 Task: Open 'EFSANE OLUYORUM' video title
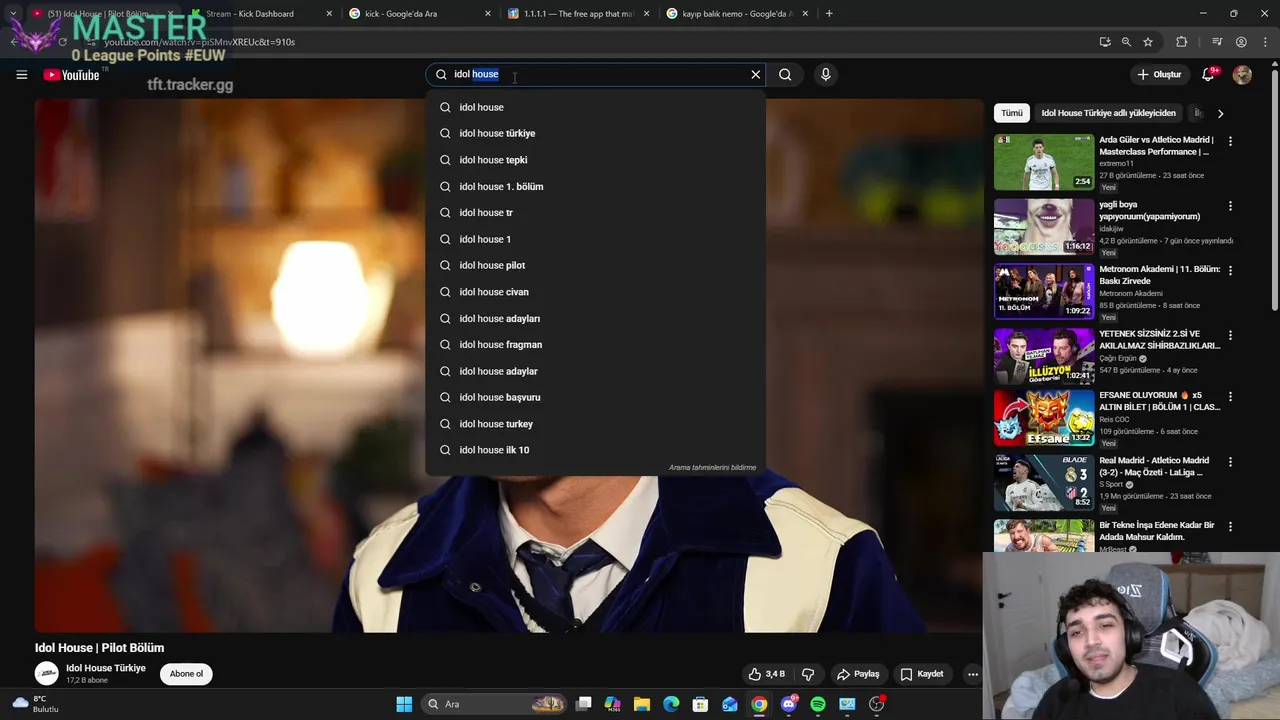pos(1160,401)
